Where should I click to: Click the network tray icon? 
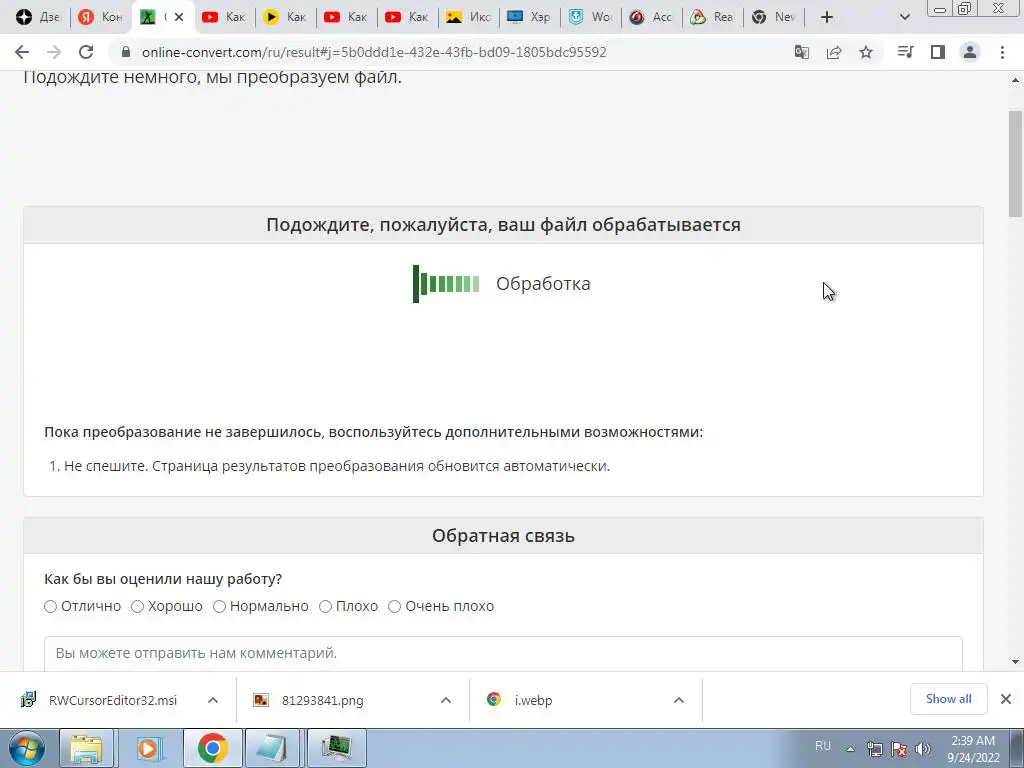[x=874, y=749]
